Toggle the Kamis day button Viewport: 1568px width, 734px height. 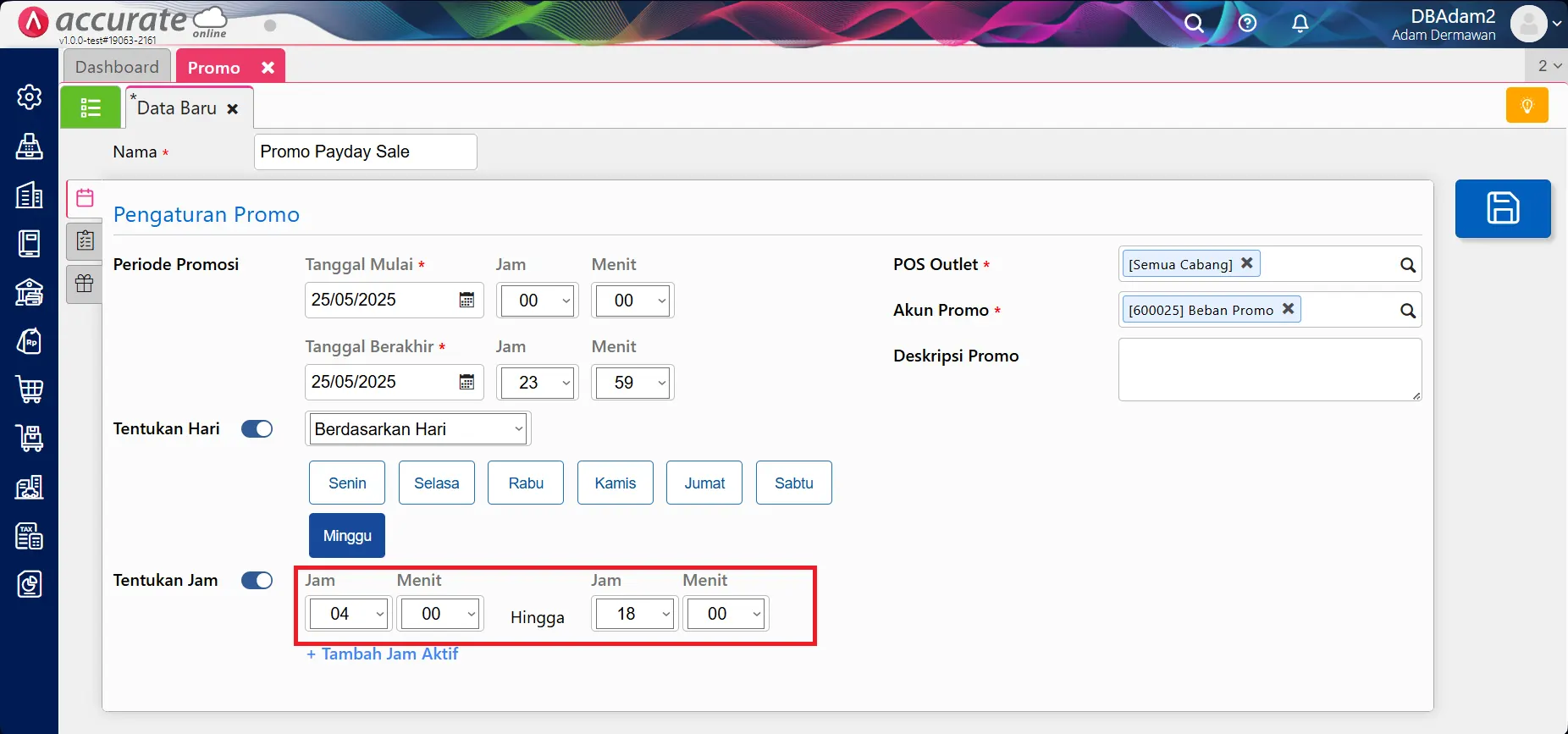(616, 483)
